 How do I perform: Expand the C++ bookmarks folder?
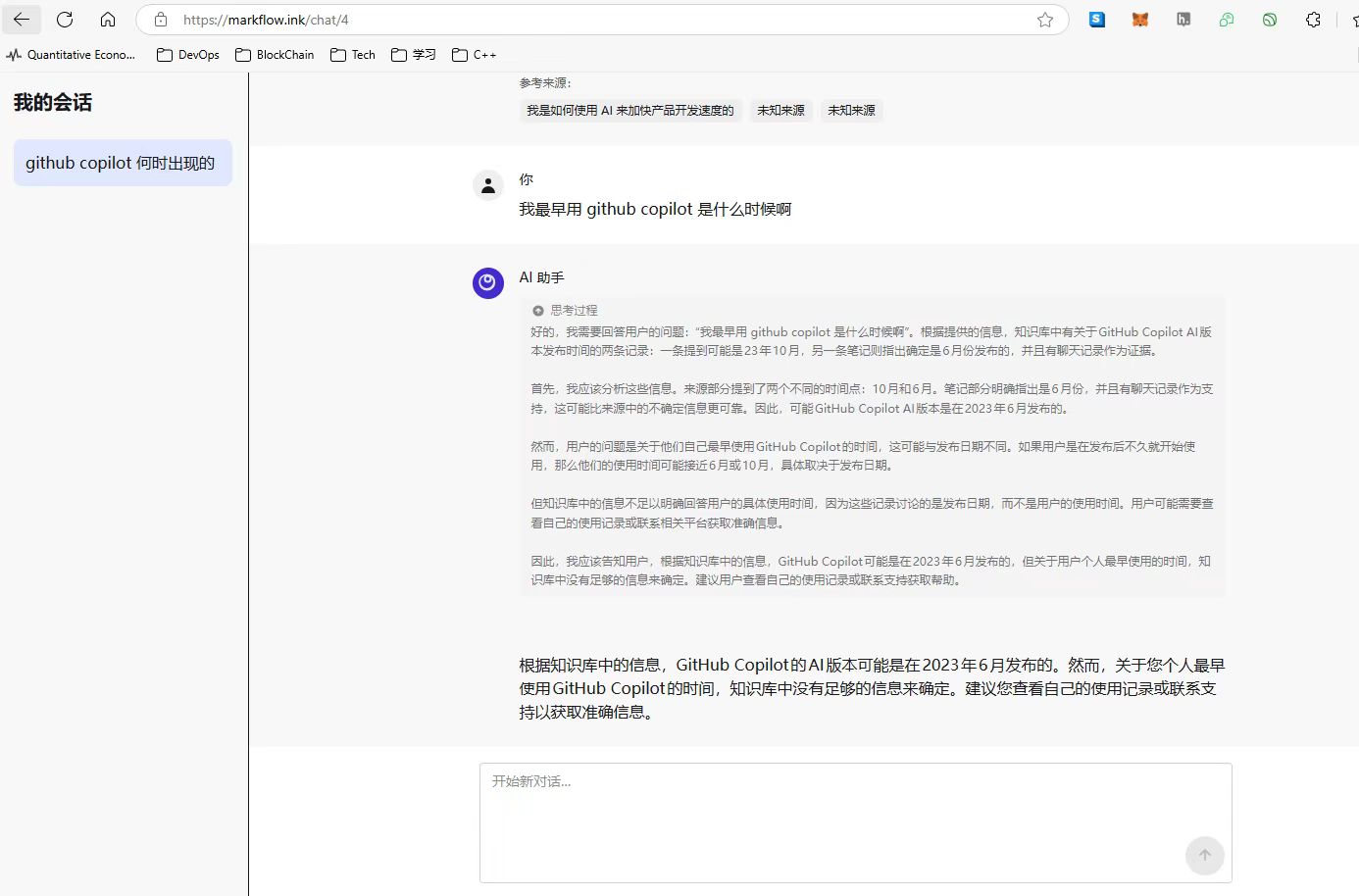click(x=475, y=55)
